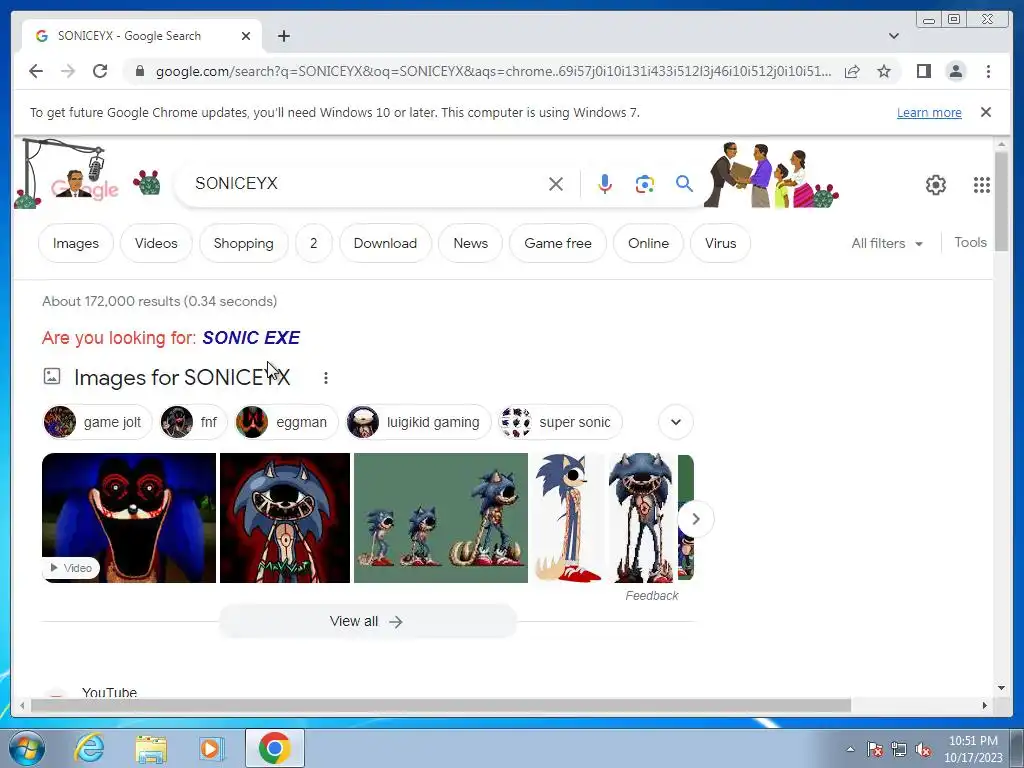1024x768 pixels.
Task: Open the white-background tall Sonic image
Action: click(569, 518)
